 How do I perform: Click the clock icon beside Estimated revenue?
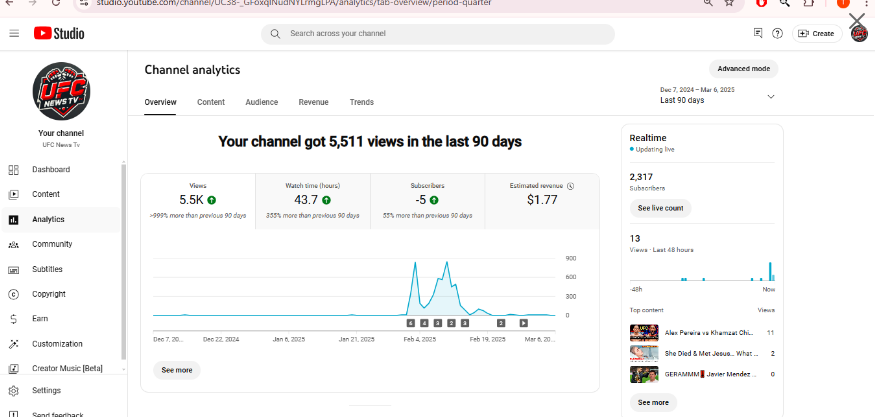tap(570, 186)
